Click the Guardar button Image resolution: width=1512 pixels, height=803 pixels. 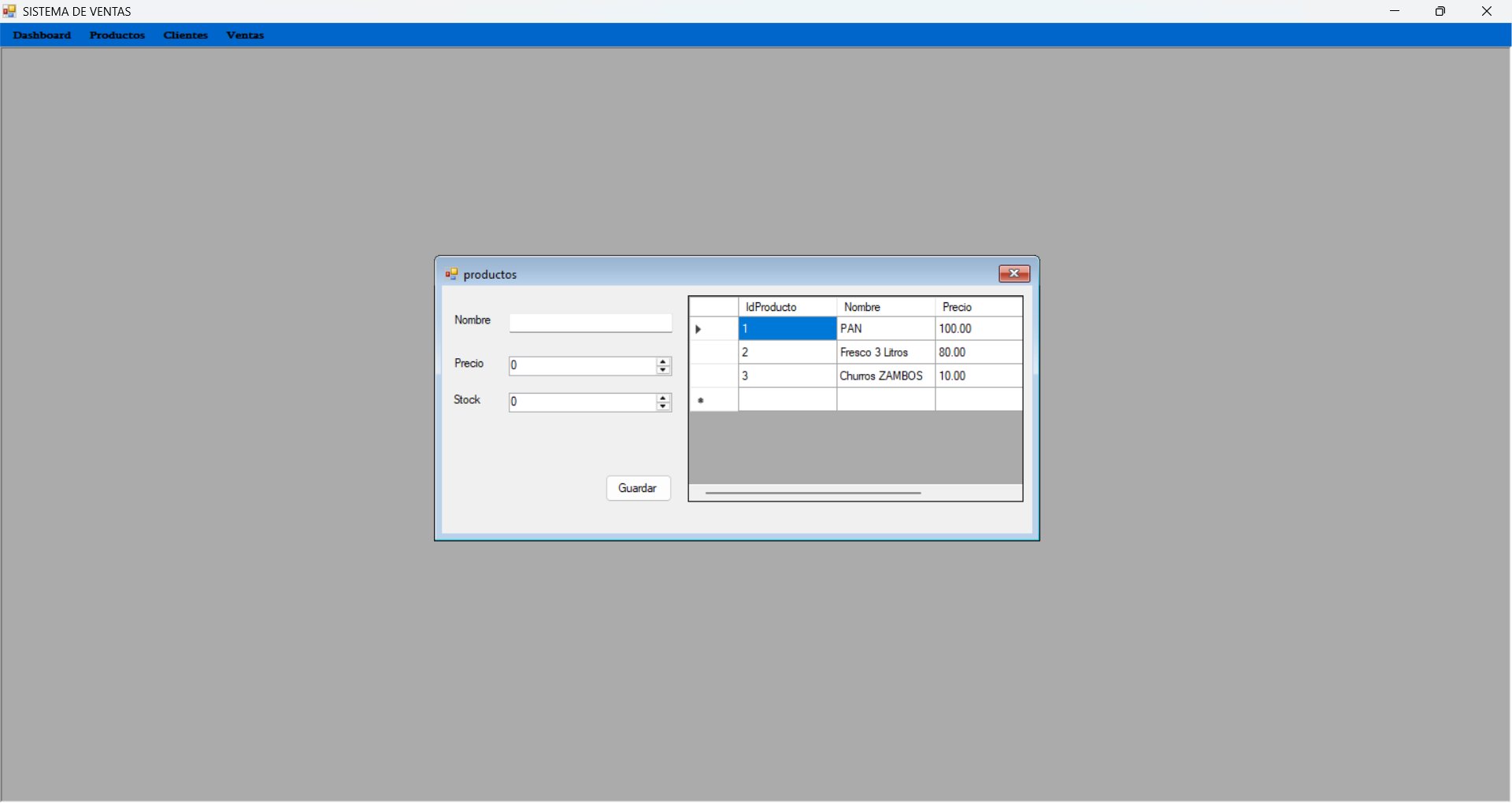click(639, 489)
